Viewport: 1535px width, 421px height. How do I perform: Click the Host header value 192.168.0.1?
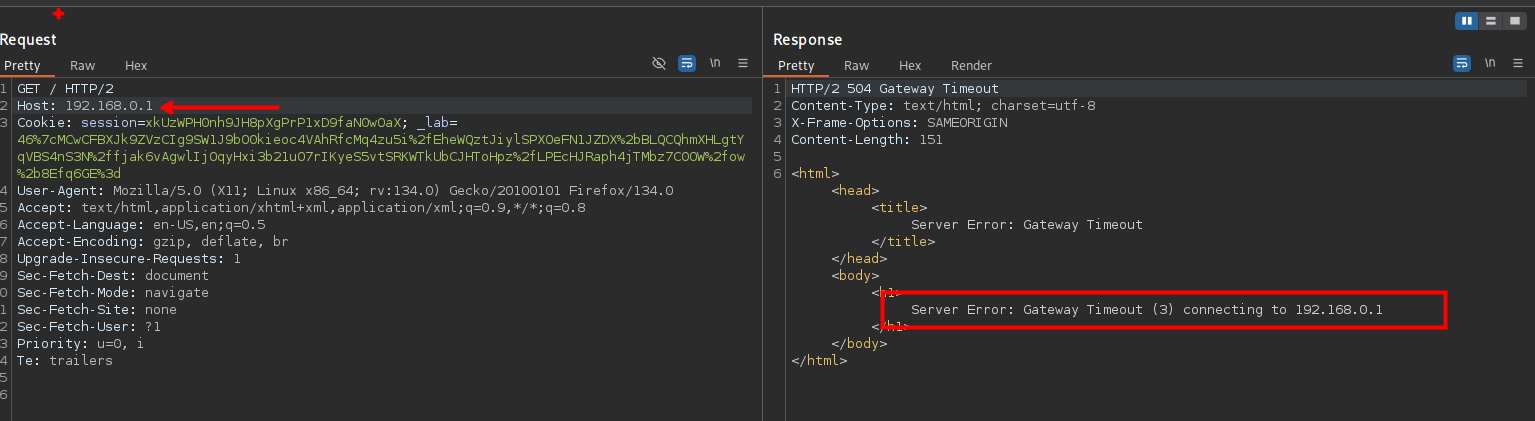pyautogui.click(x=109, y=106)
